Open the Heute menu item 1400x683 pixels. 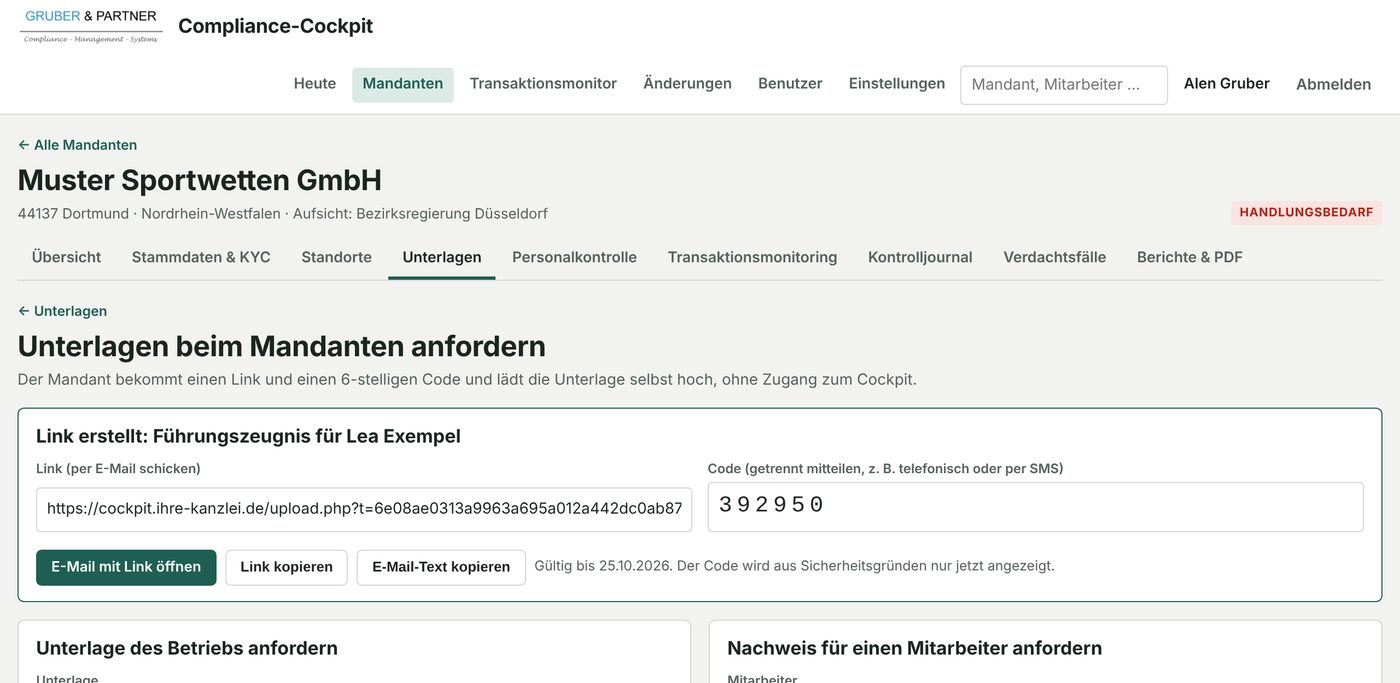tap(315, 84)
